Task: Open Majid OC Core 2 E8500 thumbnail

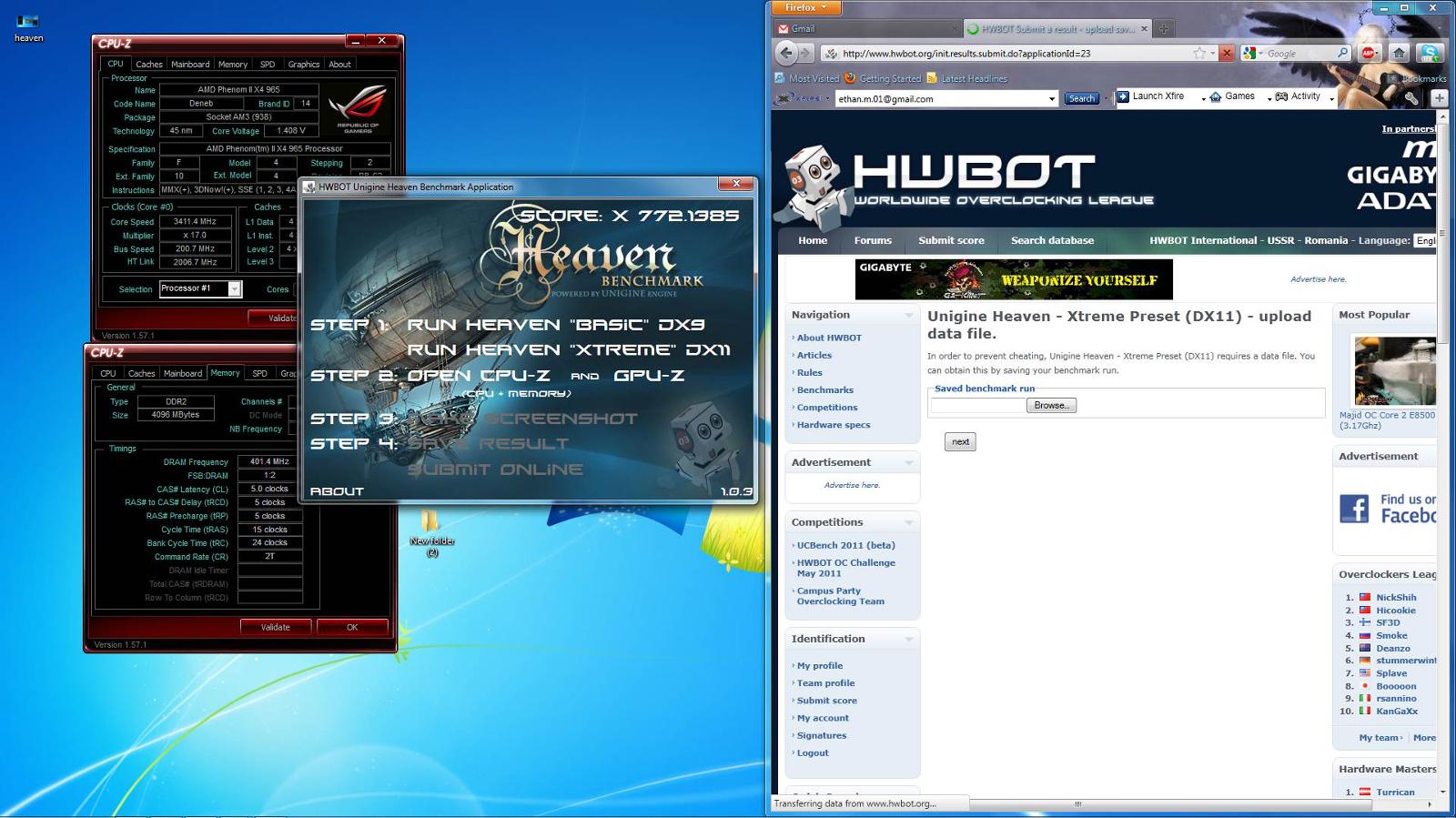Action: point(1395,370)
